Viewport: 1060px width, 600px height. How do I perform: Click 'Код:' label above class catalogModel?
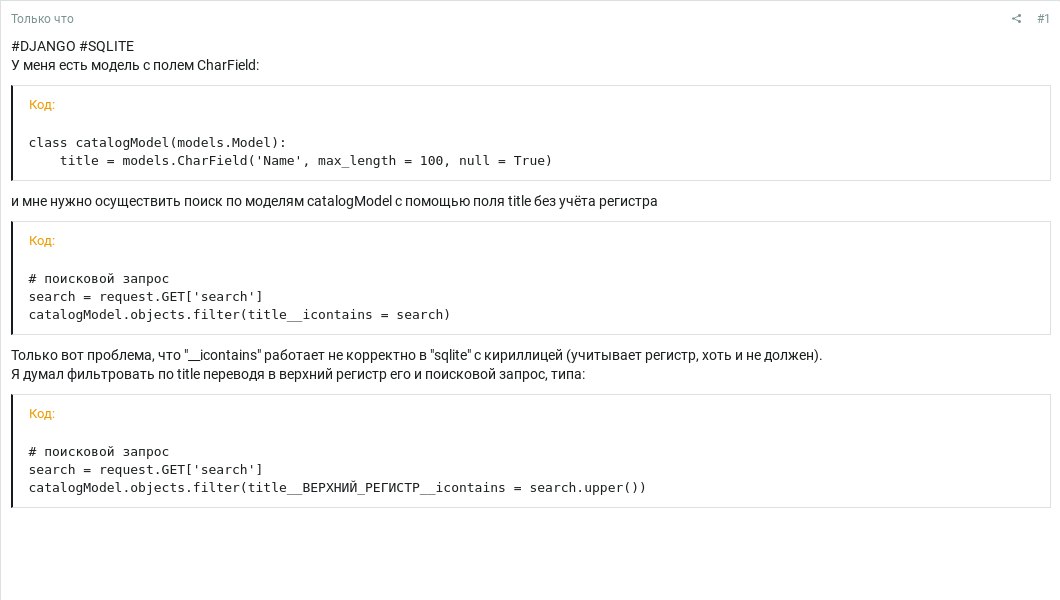pyautogui.click(x=42, y=105)
